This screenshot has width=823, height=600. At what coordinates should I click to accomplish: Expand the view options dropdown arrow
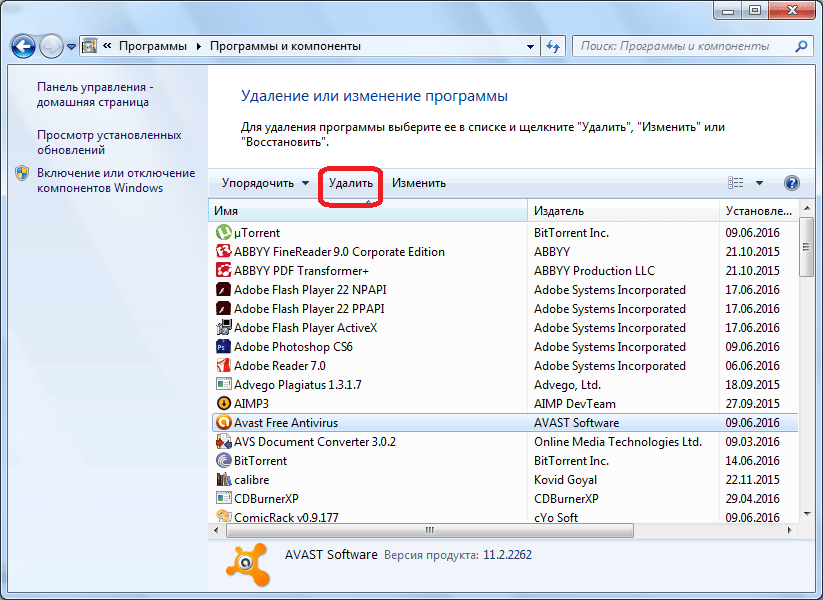(759, 183)
